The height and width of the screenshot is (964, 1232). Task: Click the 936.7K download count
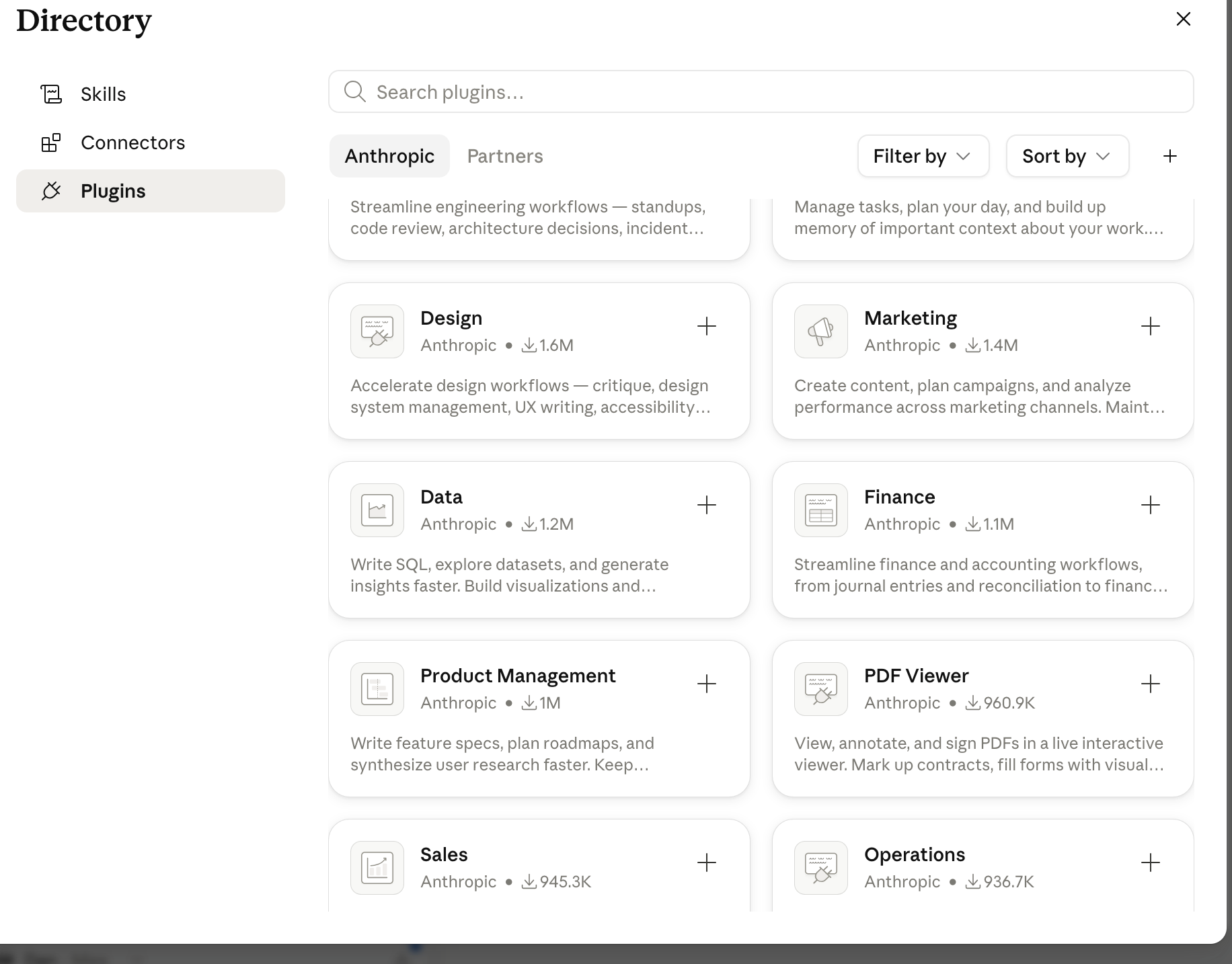1009,881
